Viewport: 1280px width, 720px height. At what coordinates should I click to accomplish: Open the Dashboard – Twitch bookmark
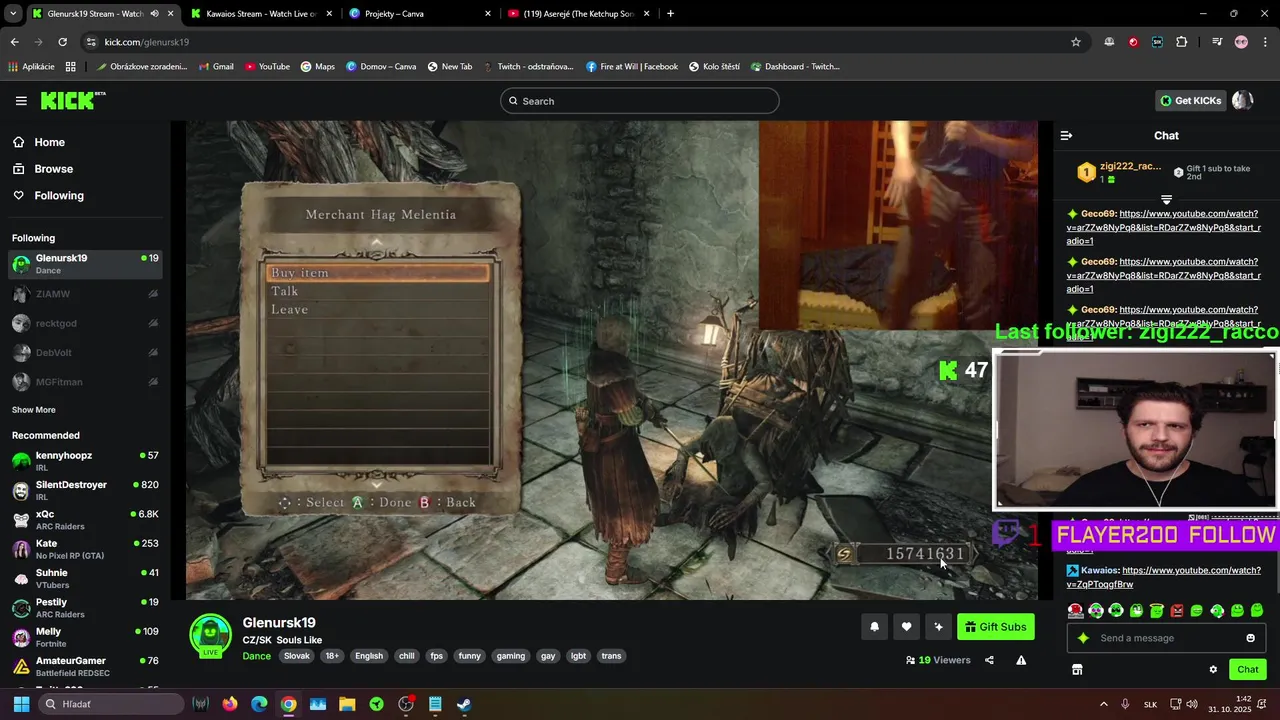[x=795, y=67]
